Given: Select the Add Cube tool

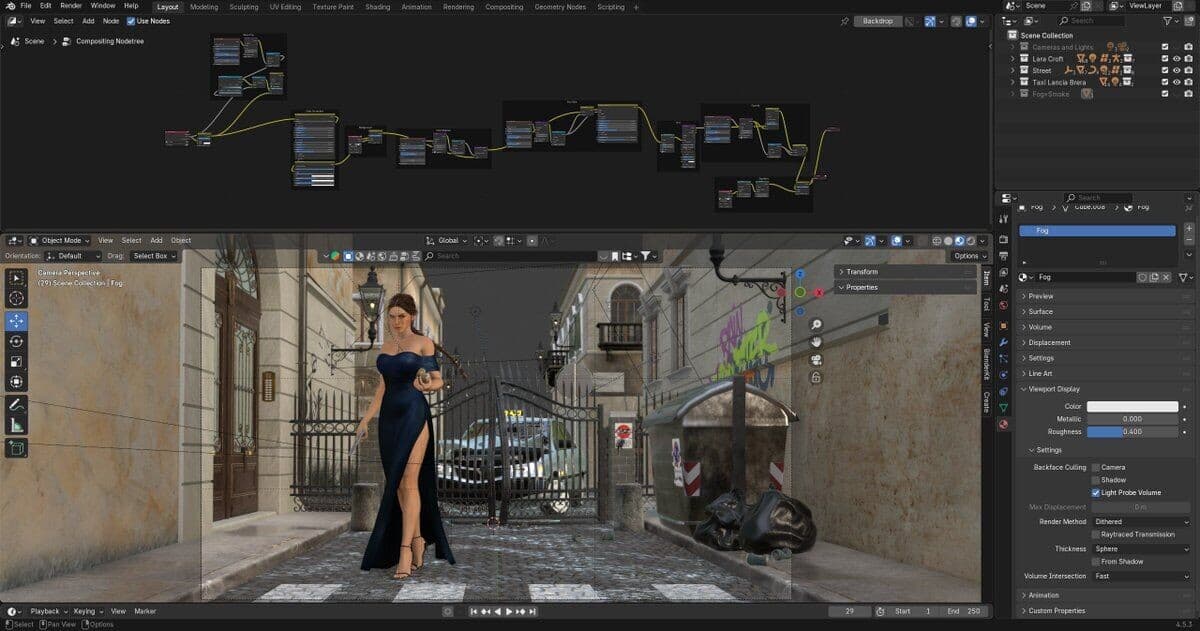Looking at the screenshot, I should 16,448.
